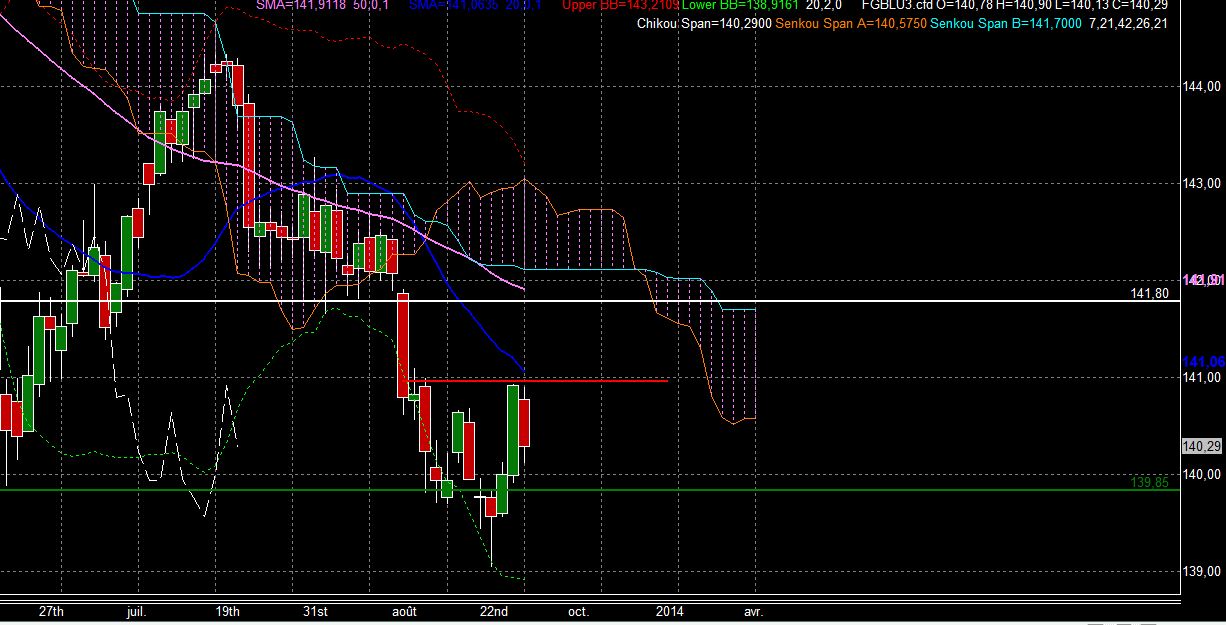Click the Bollinger parameters 20,2,0 text

tap(825, 5)
